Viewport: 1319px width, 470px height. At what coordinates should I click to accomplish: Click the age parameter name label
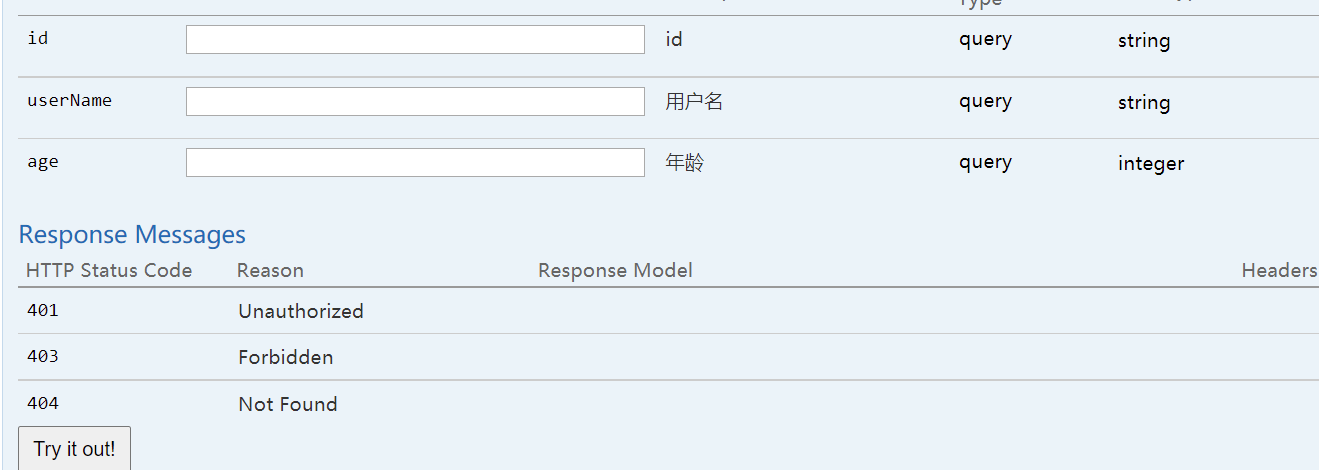43,162
